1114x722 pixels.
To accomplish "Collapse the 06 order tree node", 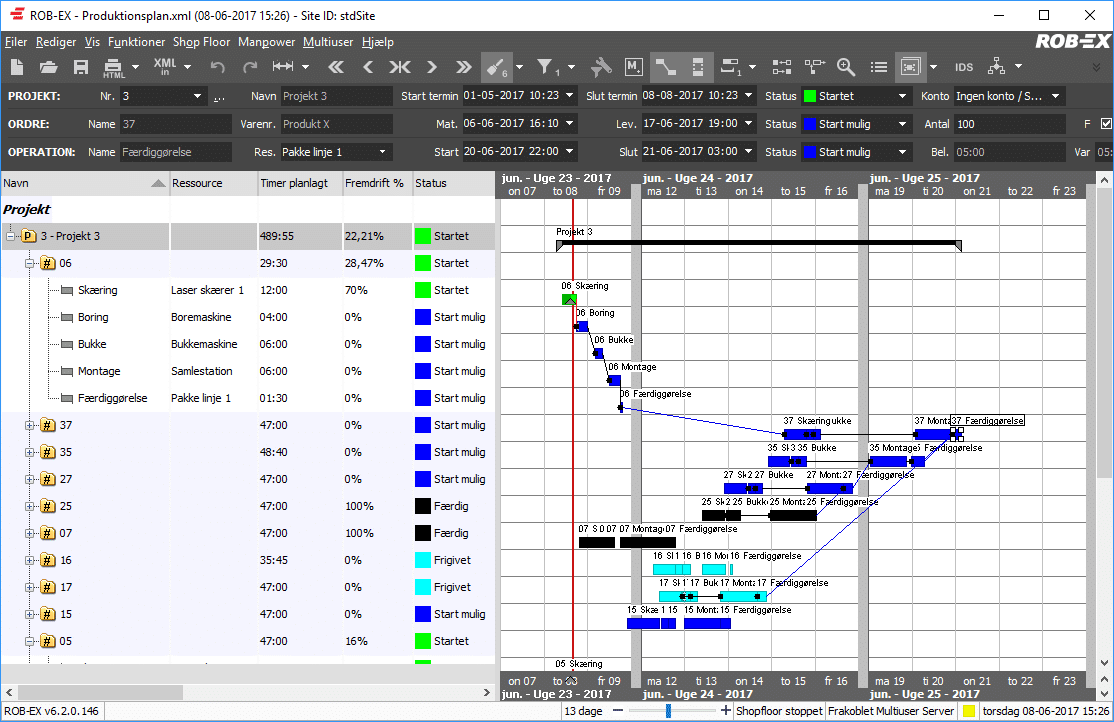I will click(x=31, y=264).
